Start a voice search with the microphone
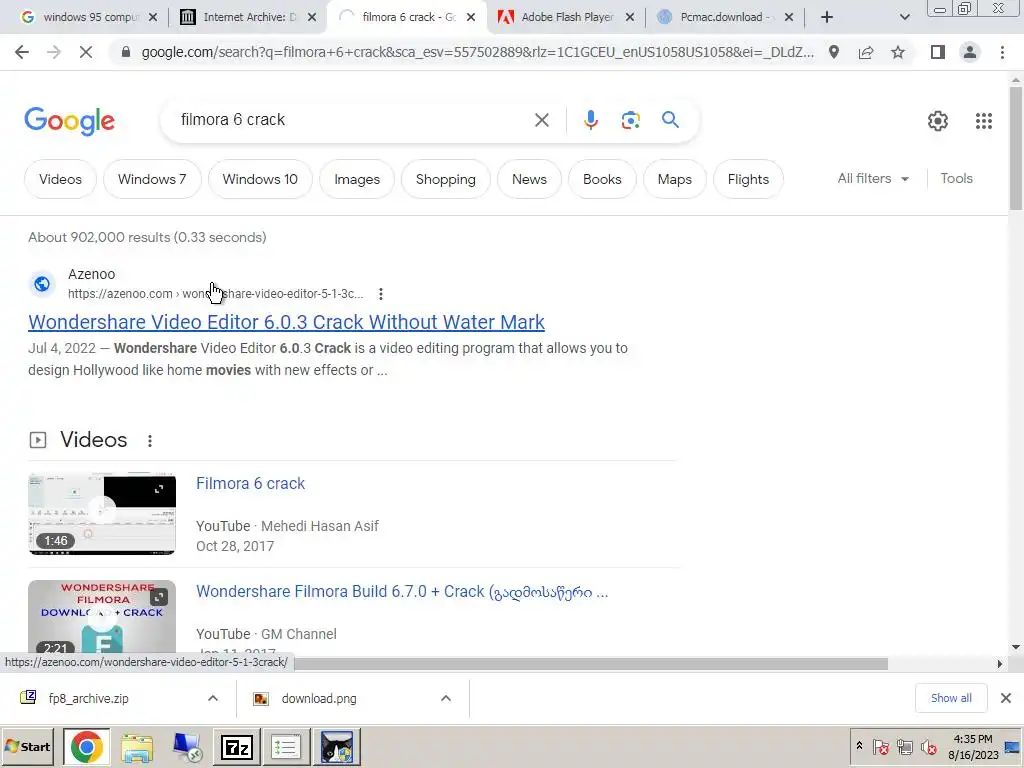The width and height of the screenshot is (1024, 768). [x=590, y=120]
